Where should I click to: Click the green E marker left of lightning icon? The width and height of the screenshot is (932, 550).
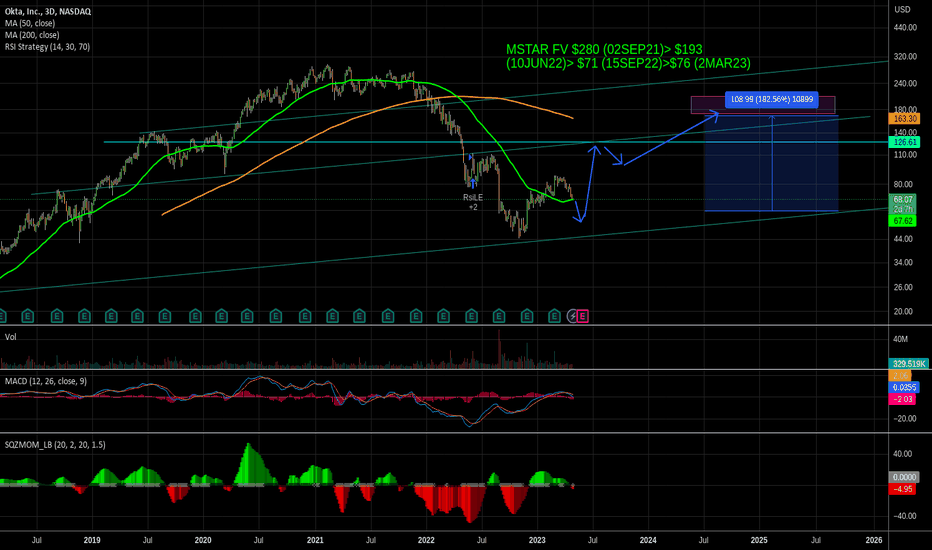click(554, 316)
